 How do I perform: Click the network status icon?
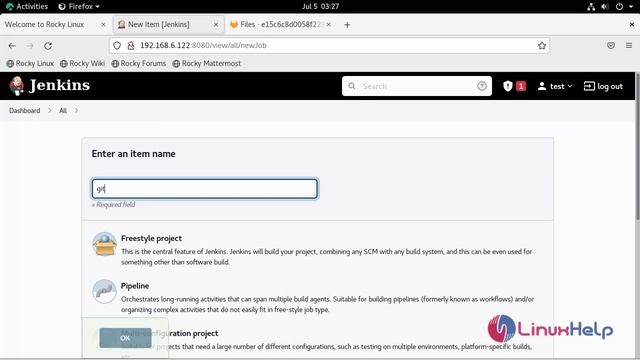pyautogui.click(x=591, y=7)
